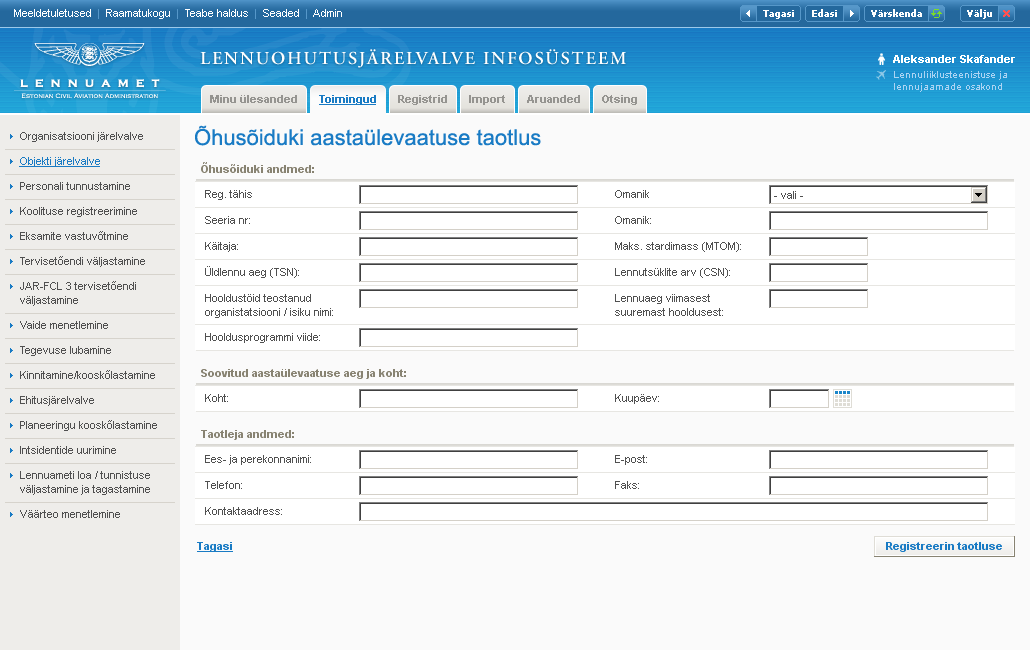Open the Teabe haldus menu
The height and width of the screenshot is (650, 1030).
tap(216, 13)
